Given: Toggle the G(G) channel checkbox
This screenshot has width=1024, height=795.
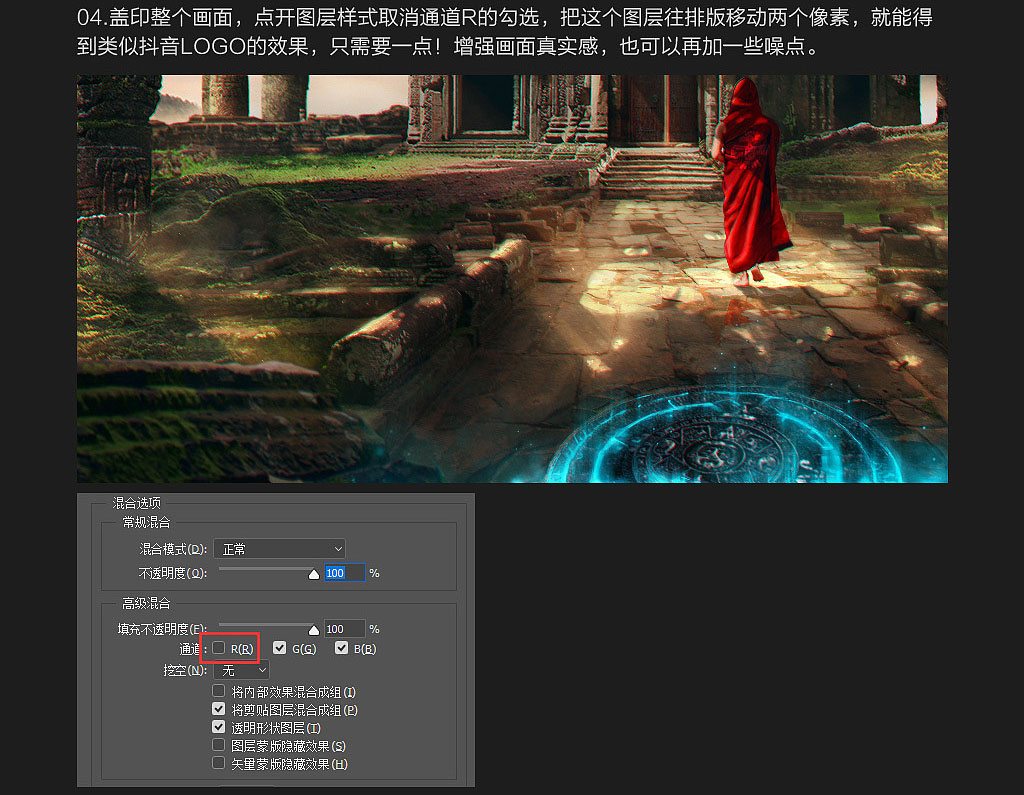Looking at the screenshot, I should click(280, 647).
